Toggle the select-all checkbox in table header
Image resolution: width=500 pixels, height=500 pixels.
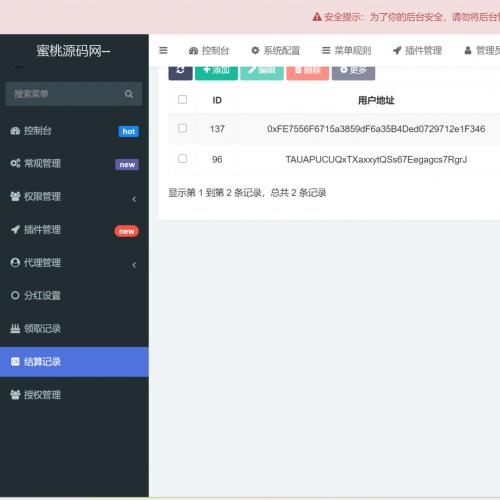click(x=182, y=99)
